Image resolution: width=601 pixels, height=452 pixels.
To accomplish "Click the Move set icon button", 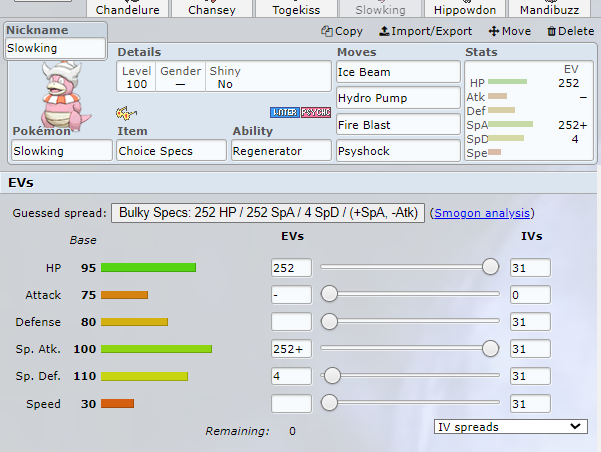I will pos(510,31).
